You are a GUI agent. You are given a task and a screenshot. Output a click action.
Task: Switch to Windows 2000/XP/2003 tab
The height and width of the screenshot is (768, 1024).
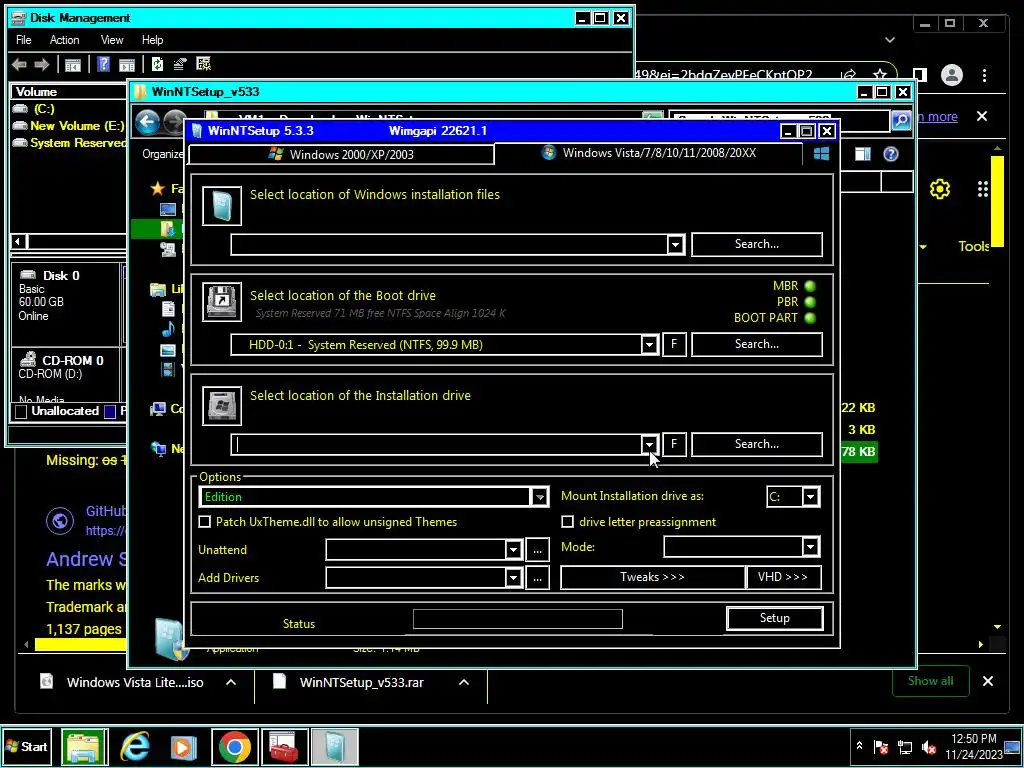pyautogui.click(x=342, y=155)
